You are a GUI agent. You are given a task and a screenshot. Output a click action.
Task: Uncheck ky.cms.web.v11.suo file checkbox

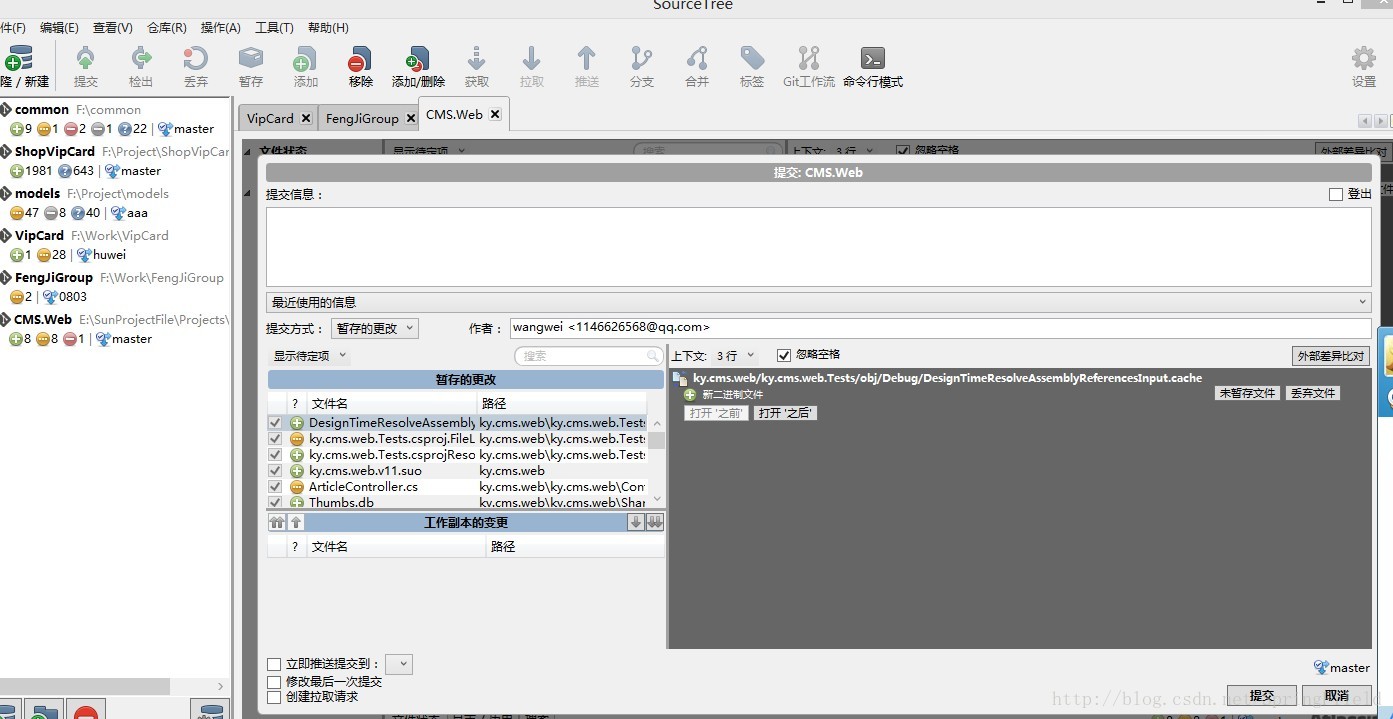(275, 471)
